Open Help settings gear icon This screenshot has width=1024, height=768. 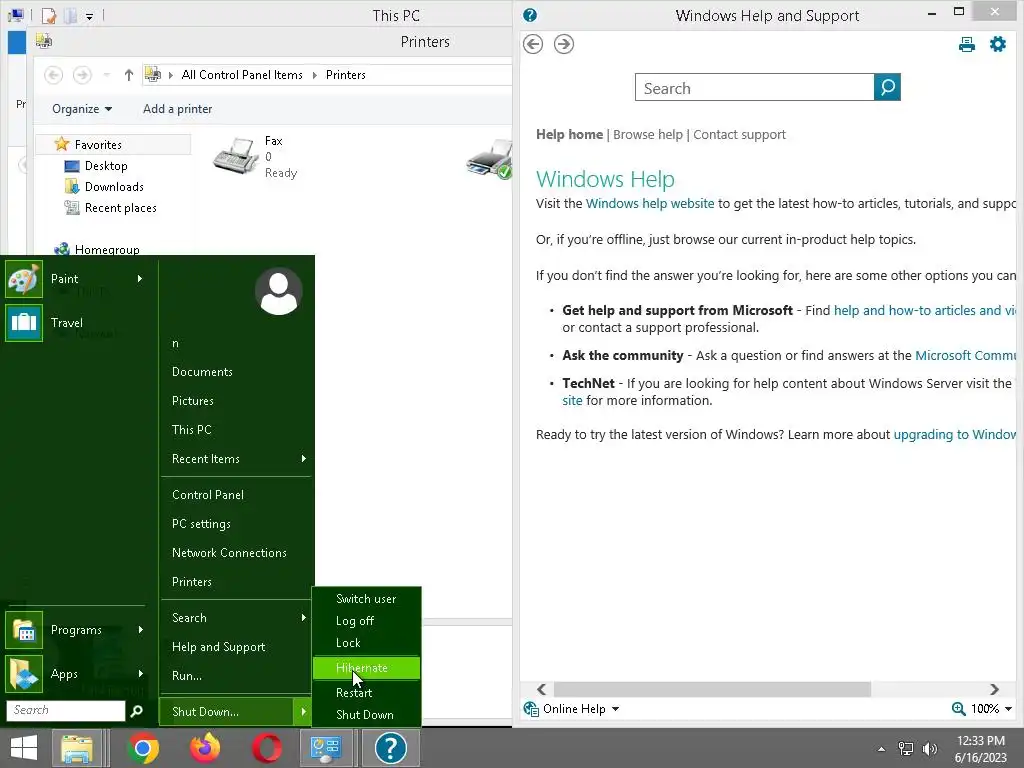998,44
